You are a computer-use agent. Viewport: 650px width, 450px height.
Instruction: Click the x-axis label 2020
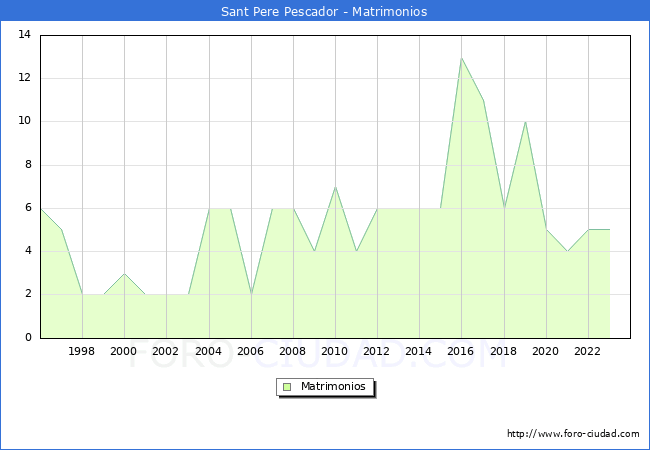click(x=546, y=351)
